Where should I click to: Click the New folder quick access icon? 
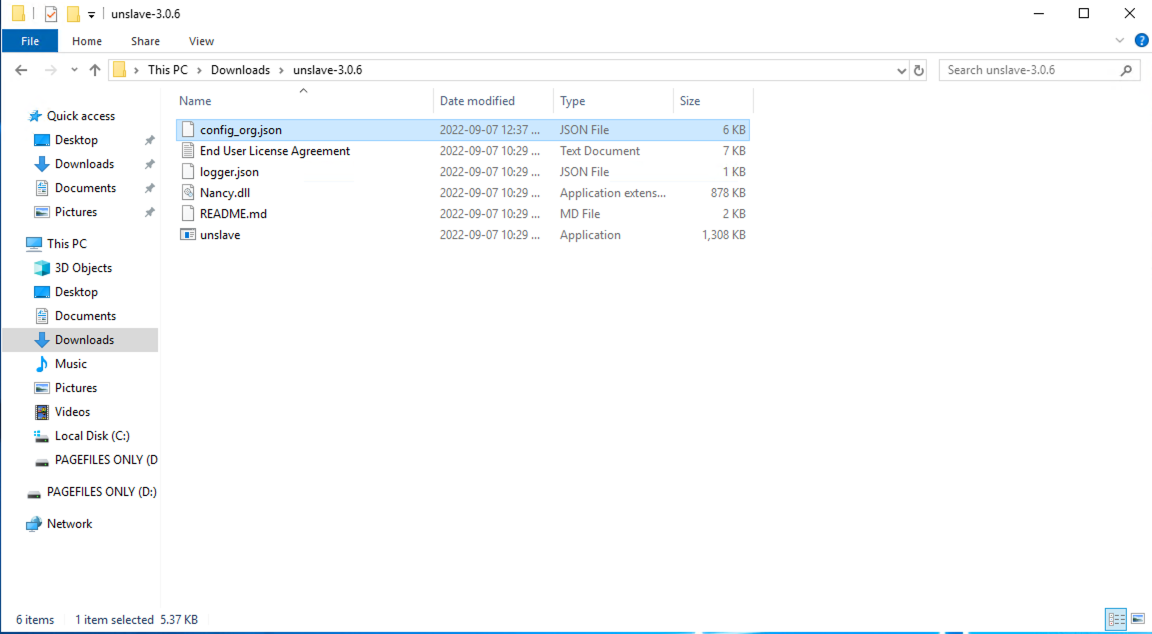tap(73, 14)
